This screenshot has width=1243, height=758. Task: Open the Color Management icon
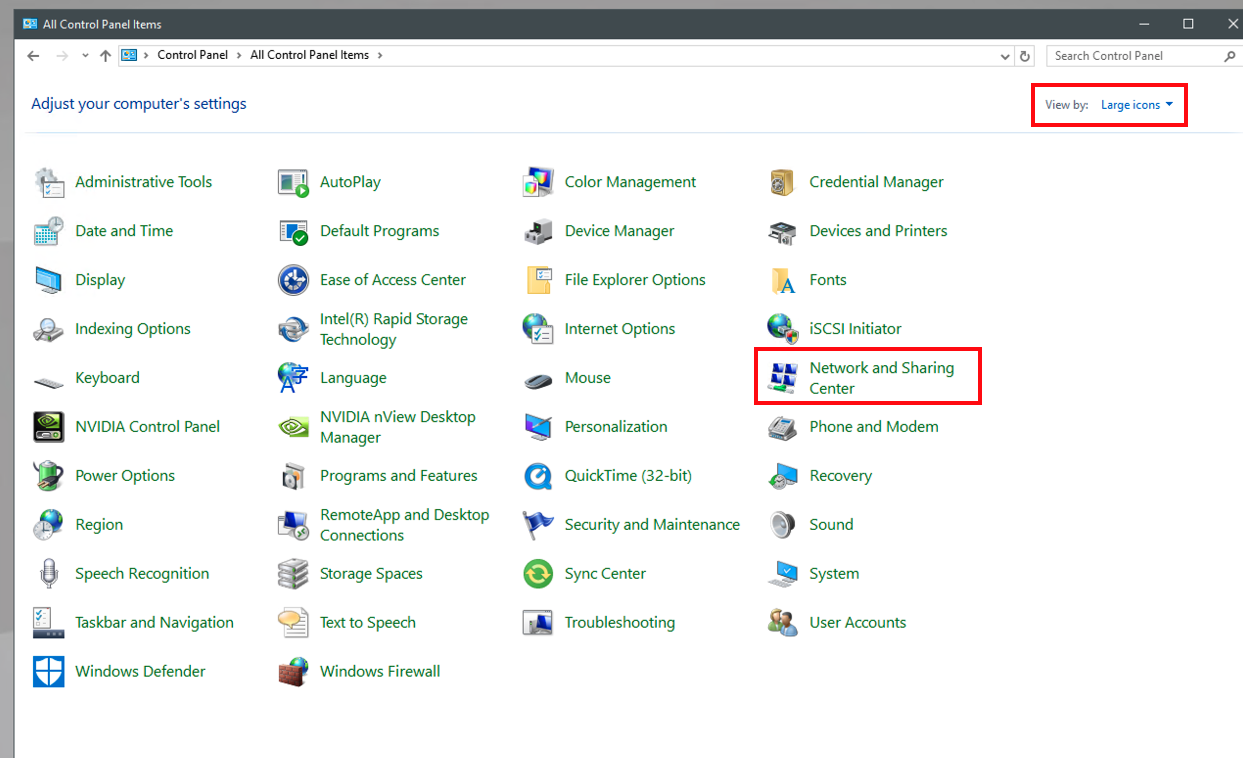538,182
